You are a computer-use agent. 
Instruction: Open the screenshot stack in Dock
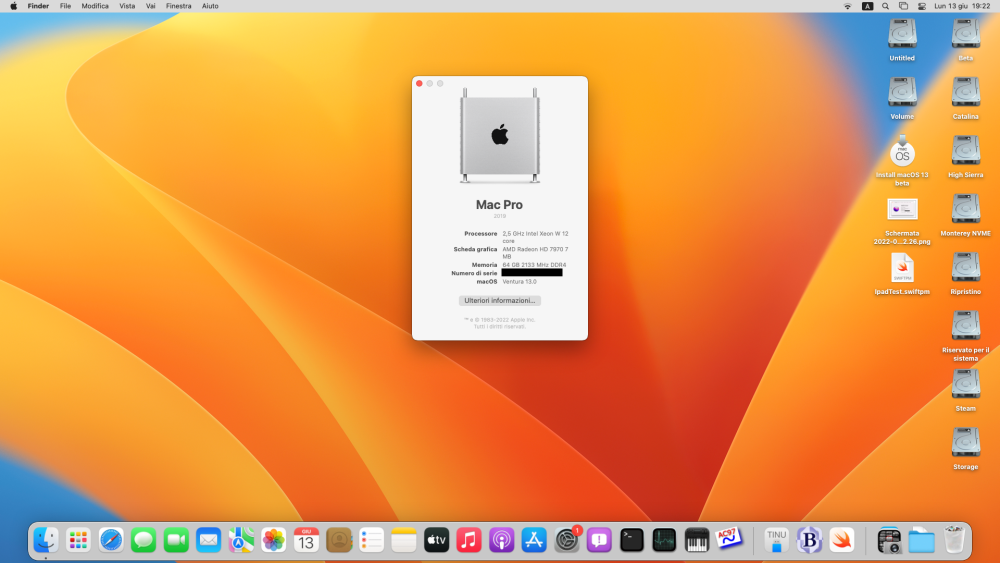[889, 541]
